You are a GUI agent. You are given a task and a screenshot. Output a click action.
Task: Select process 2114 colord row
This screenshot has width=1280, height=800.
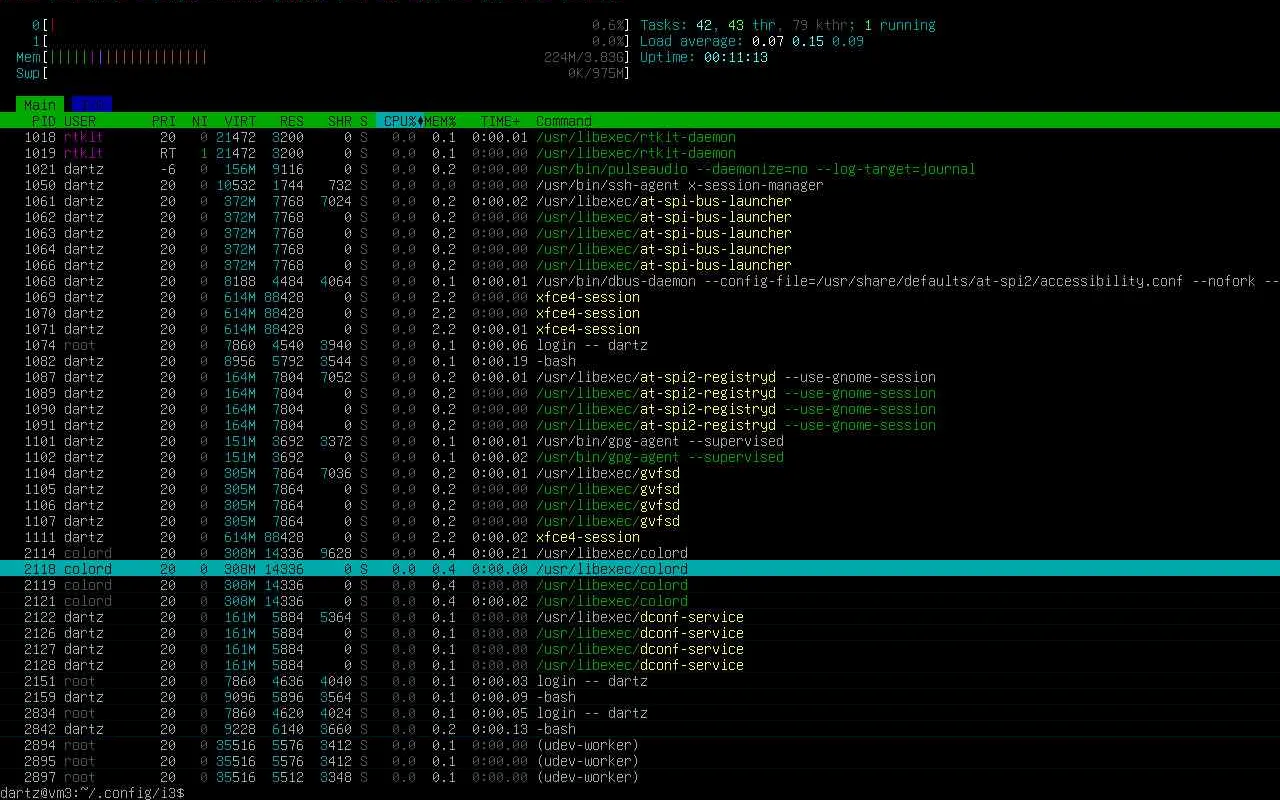(x=611, y=553)
